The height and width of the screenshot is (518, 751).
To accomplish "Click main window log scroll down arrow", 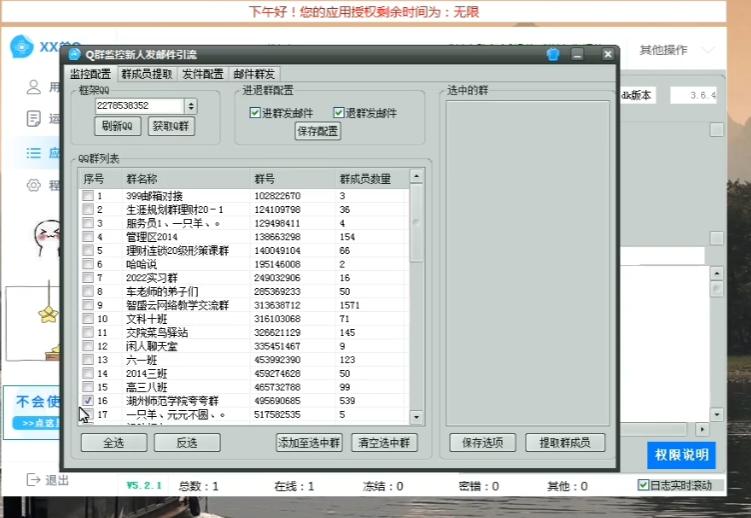I will [717, 414].
